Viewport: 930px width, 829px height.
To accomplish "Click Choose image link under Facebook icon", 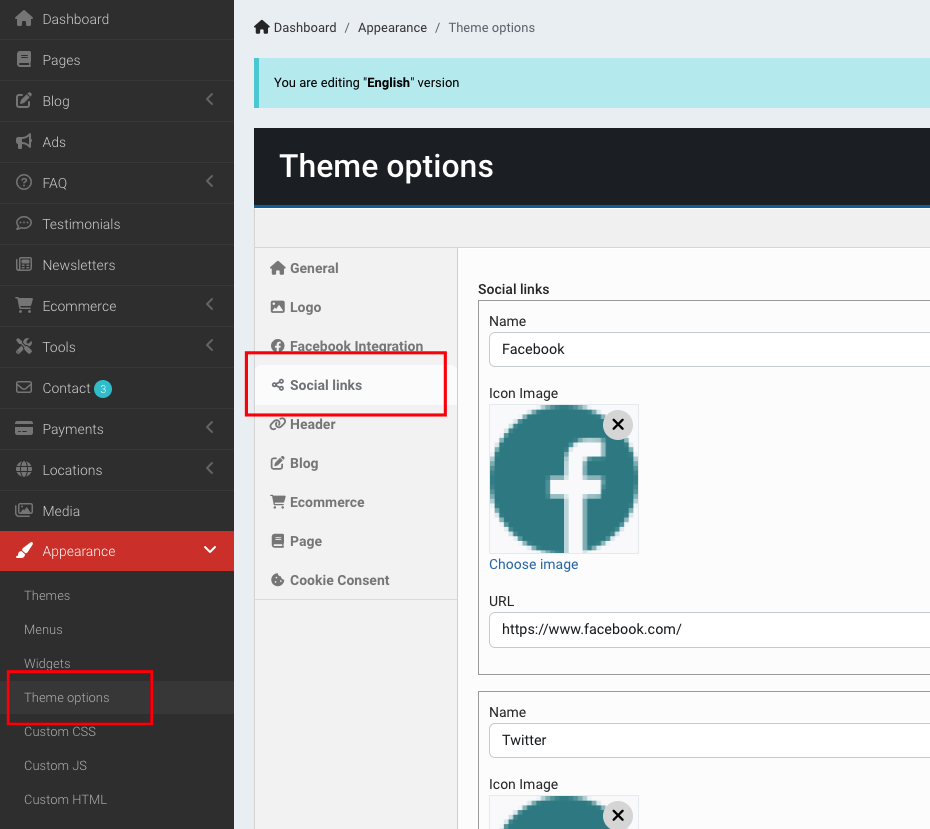I will coord(533,564).
